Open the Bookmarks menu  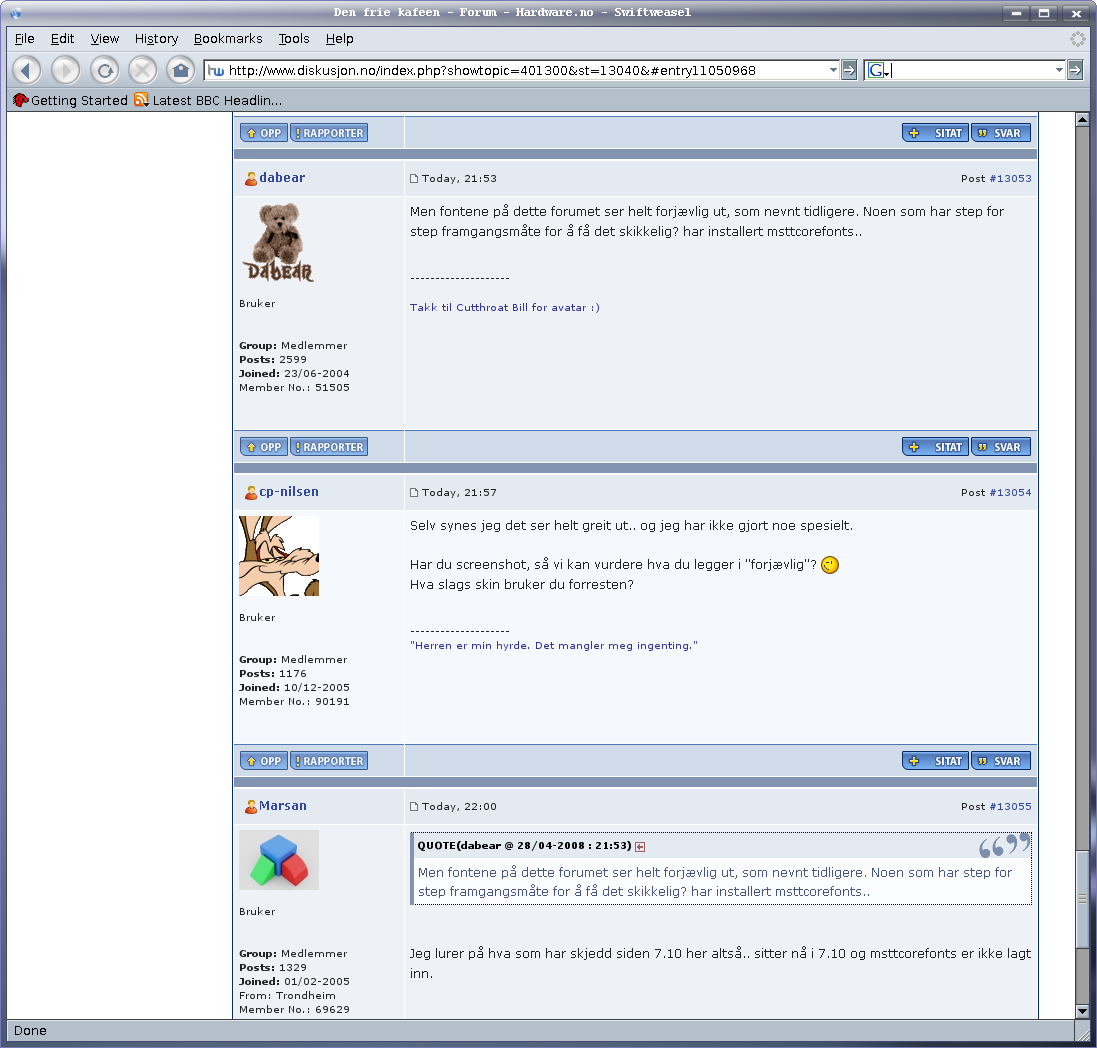pos(228,38)
